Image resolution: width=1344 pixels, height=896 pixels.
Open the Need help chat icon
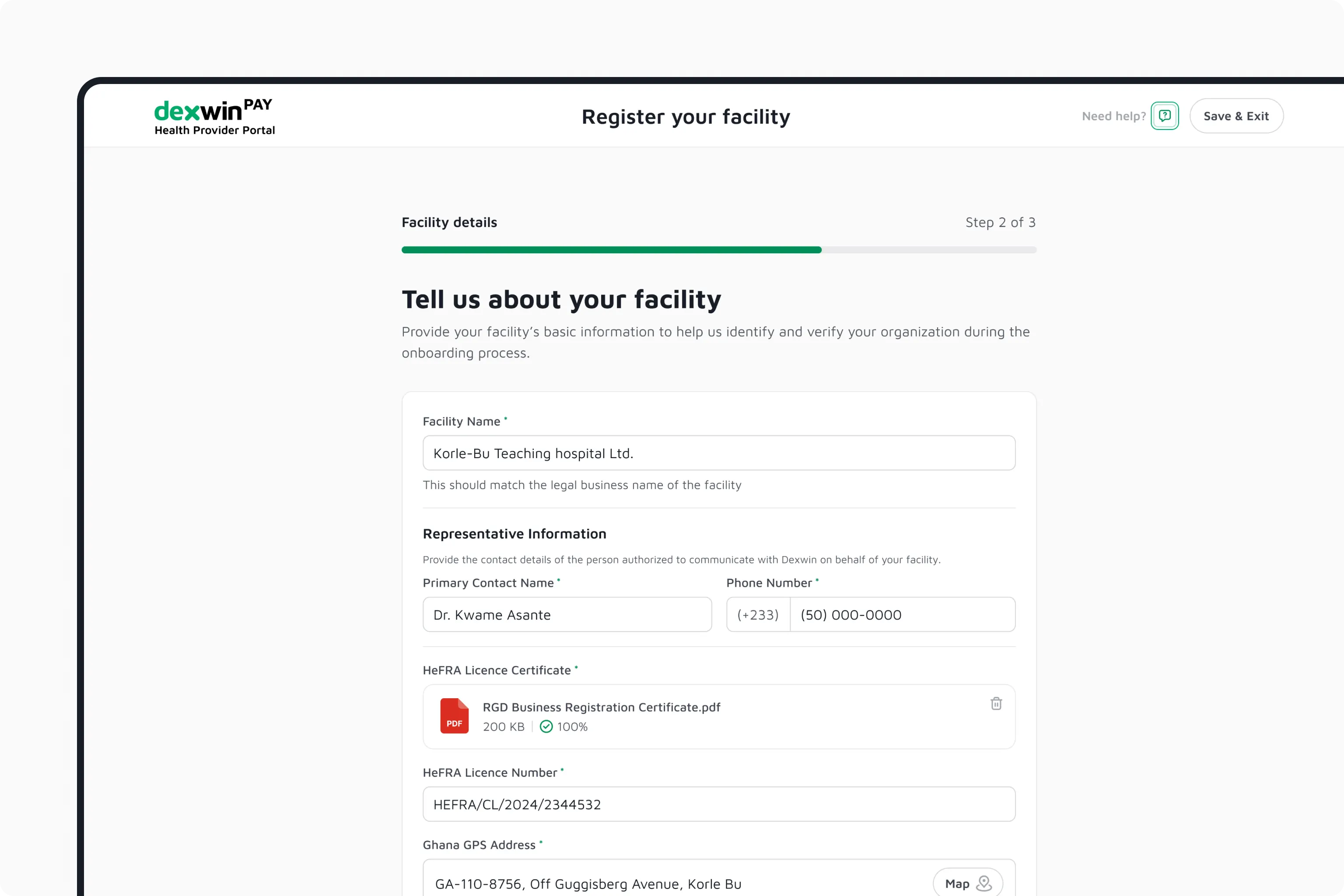tap(1165, 116)
